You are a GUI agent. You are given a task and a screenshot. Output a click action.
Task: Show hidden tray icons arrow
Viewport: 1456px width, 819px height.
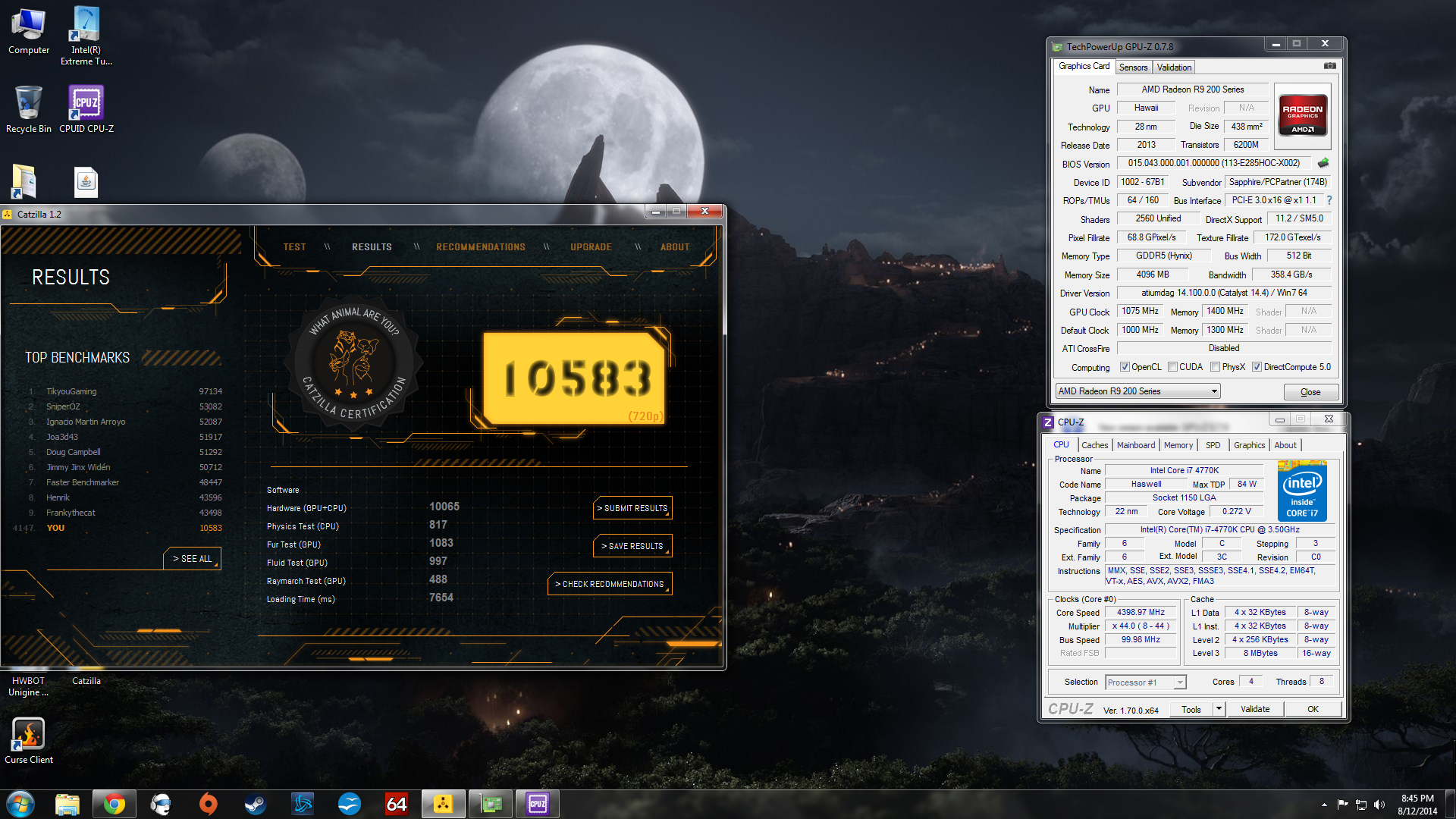coord(1324,805)
